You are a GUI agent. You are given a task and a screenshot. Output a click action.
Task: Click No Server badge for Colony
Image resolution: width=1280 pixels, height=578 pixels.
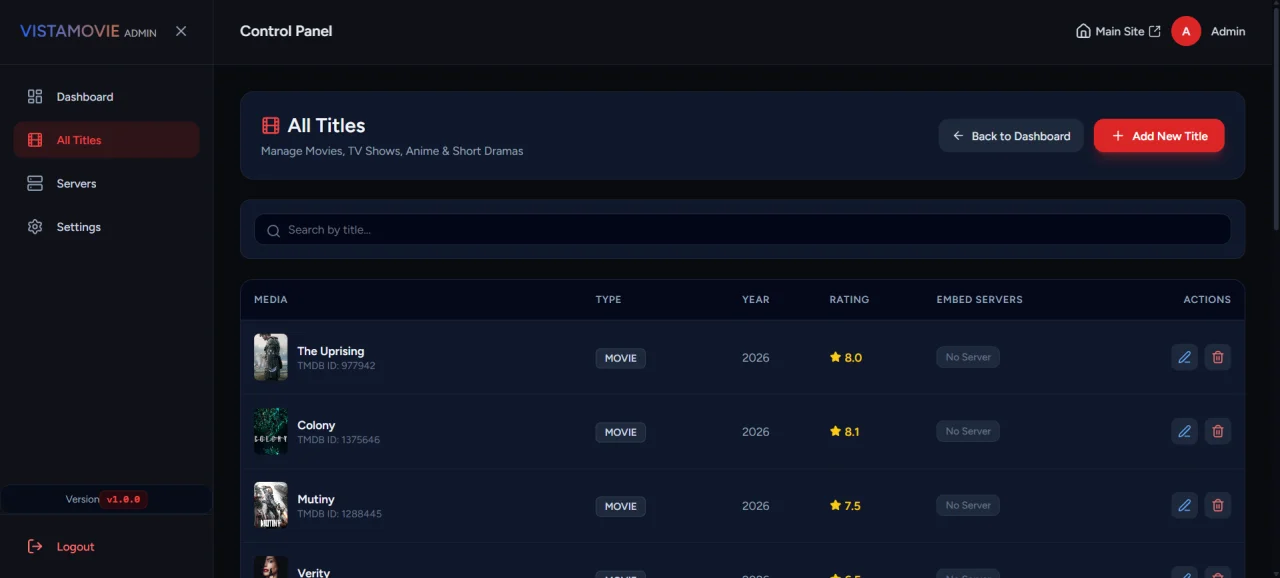coord(968,431)
